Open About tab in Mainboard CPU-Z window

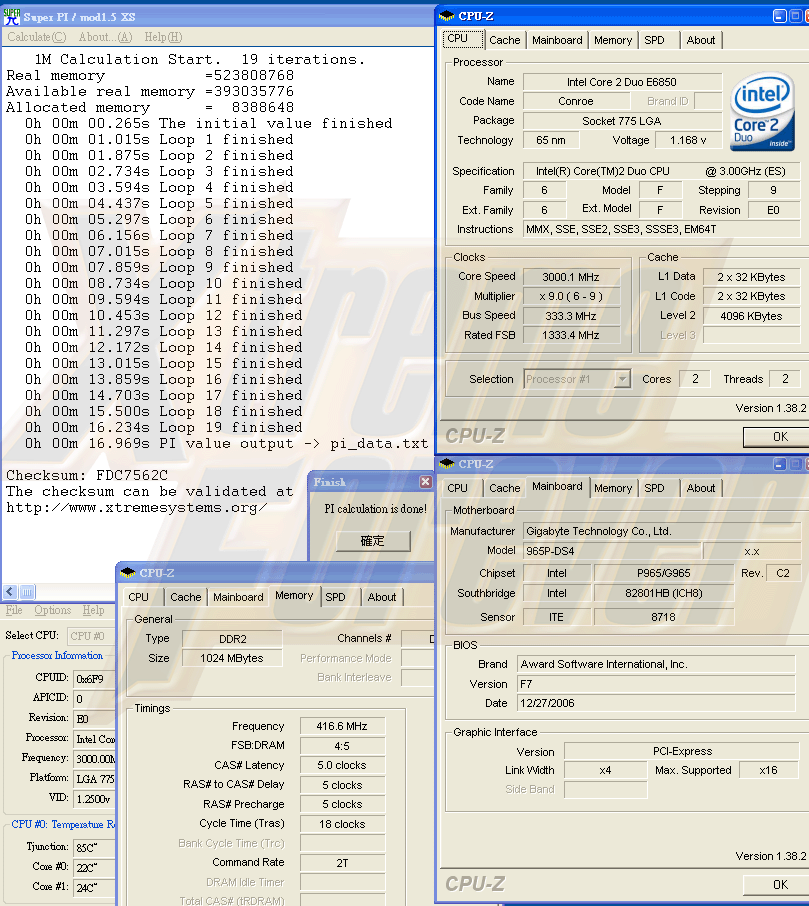pyautogui.click(x=700, y=488)
